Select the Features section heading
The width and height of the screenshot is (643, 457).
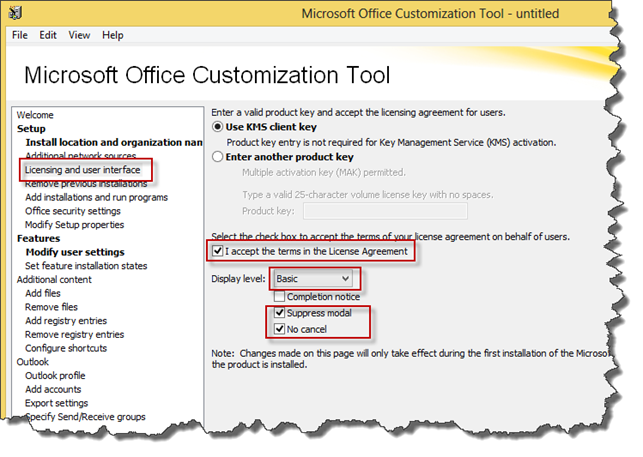click(39, 238)
